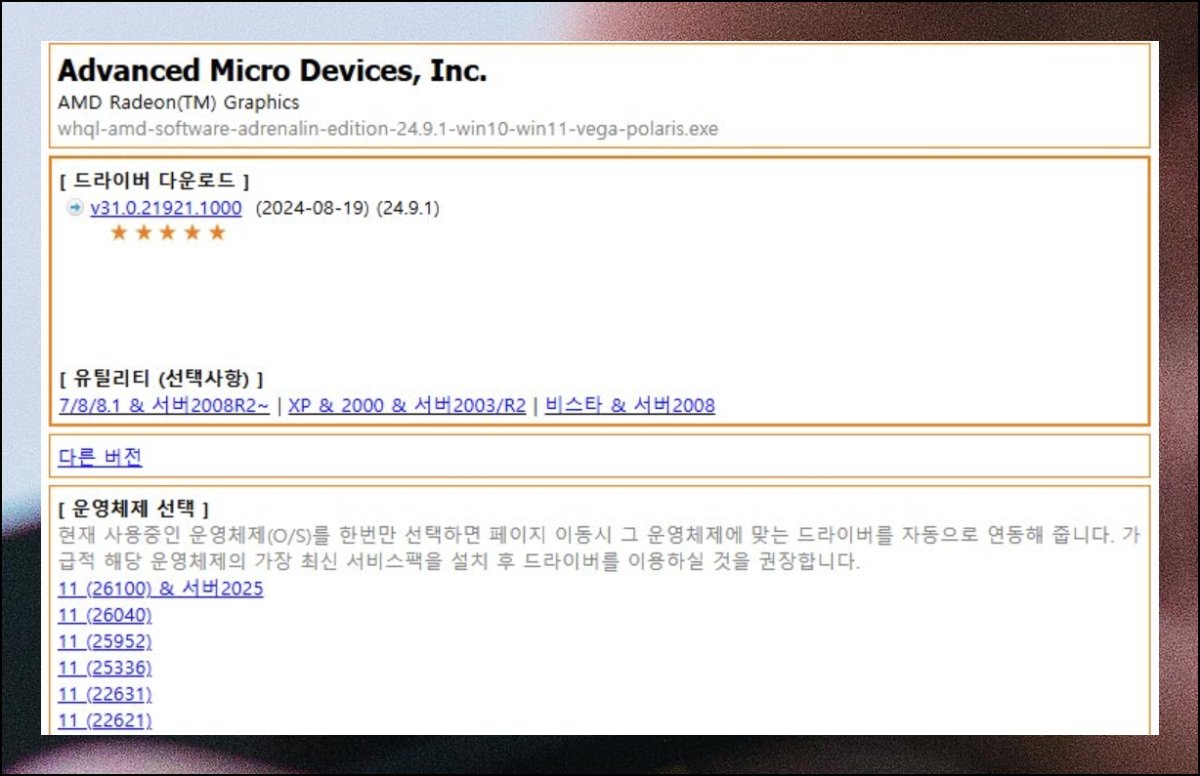Screen dimensions: 1200x776
Task: Click the whql-amd-software-adrenalin-edition exe filename
Action: (388, 129)
